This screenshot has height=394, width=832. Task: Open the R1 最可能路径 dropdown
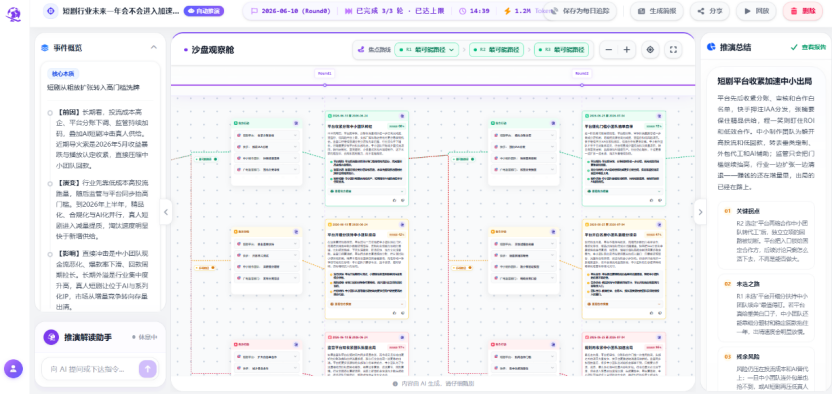427,49
